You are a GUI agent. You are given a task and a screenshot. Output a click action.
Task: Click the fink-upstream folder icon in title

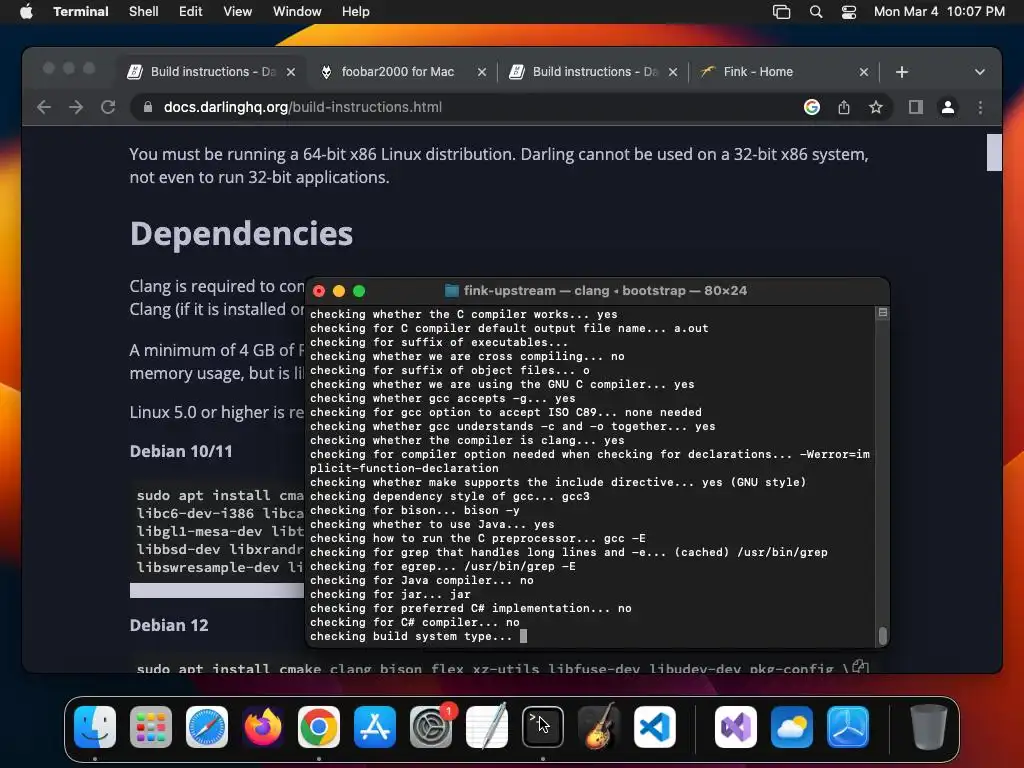coord(451,291)
